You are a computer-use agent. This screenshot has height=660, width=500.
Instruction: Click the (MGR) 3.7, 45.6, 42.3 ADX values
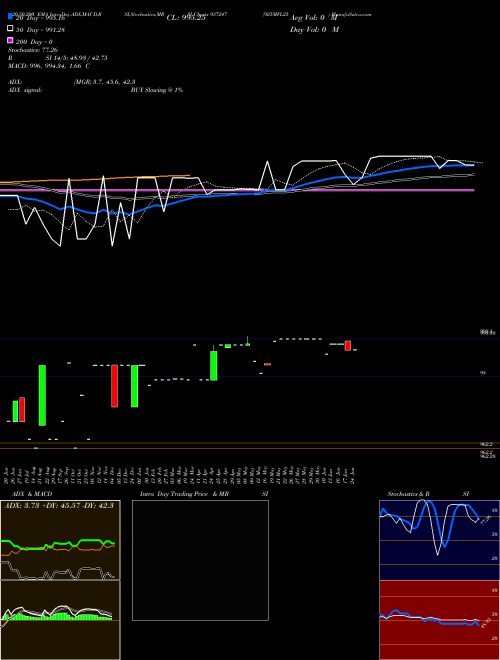[104, 82]
